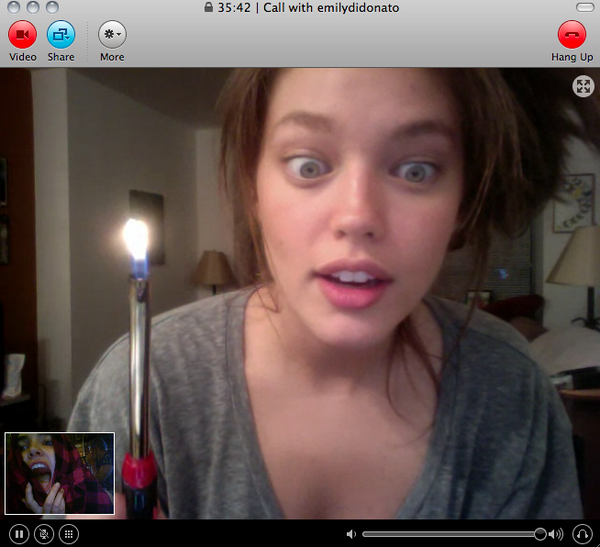Viewport: 600px width, 547px height.
Task: Click the call title 'Call with emilydidonato'
Action: [x=331, y=8]
